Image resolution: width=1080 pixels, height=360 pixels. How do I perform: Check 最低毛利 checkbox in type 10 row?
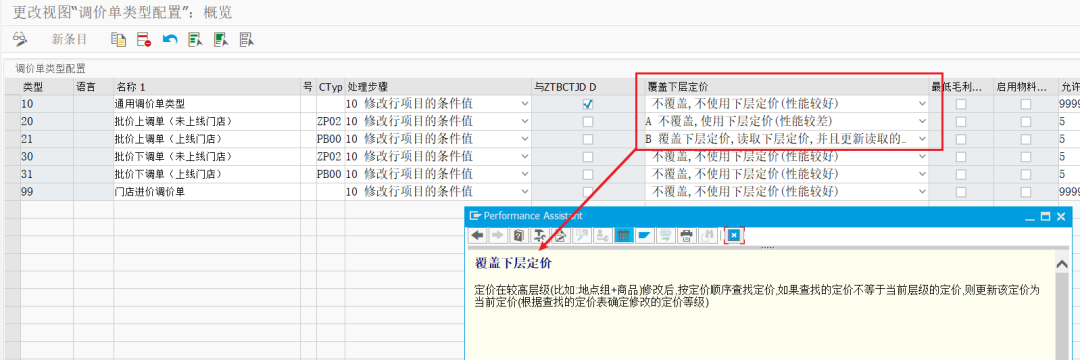tap(960, 104)
